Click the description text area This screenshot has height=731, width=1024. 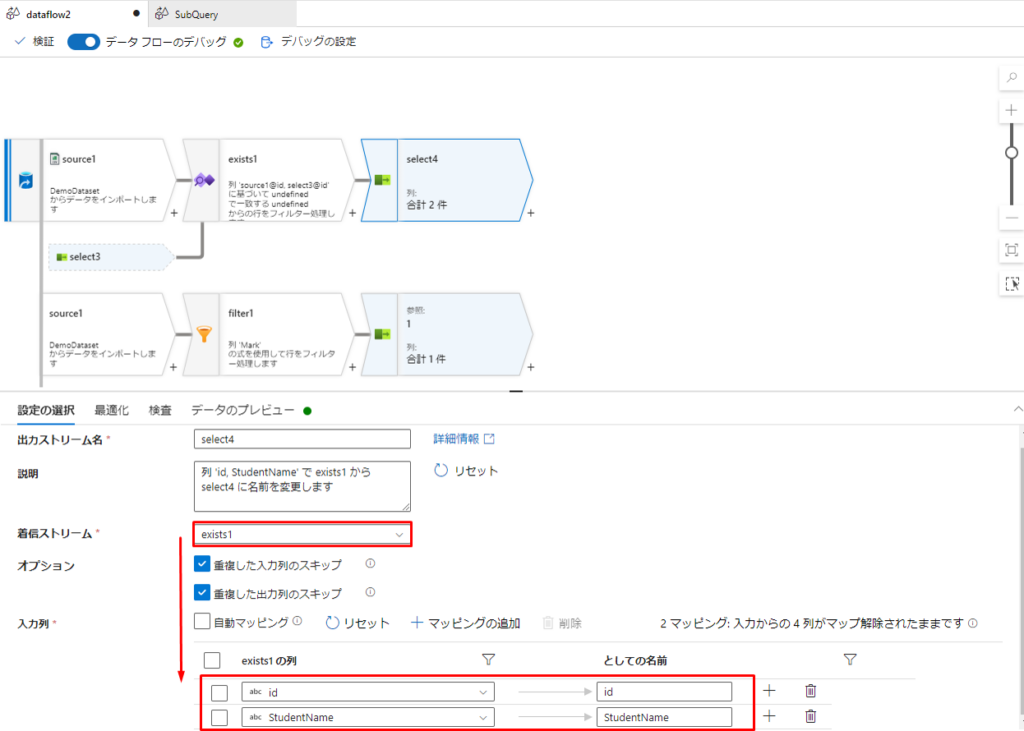[x=302, y=486]
